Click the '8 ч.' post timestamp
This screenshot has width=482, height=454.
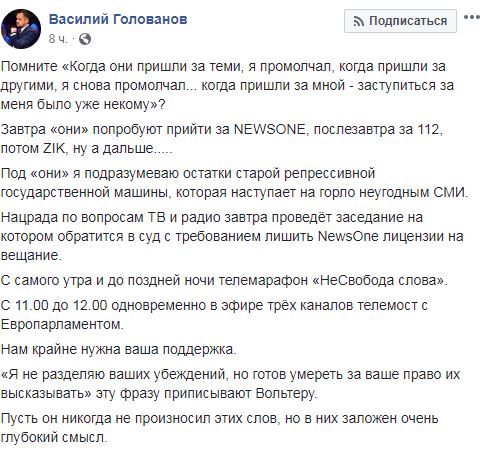(58, 39)
